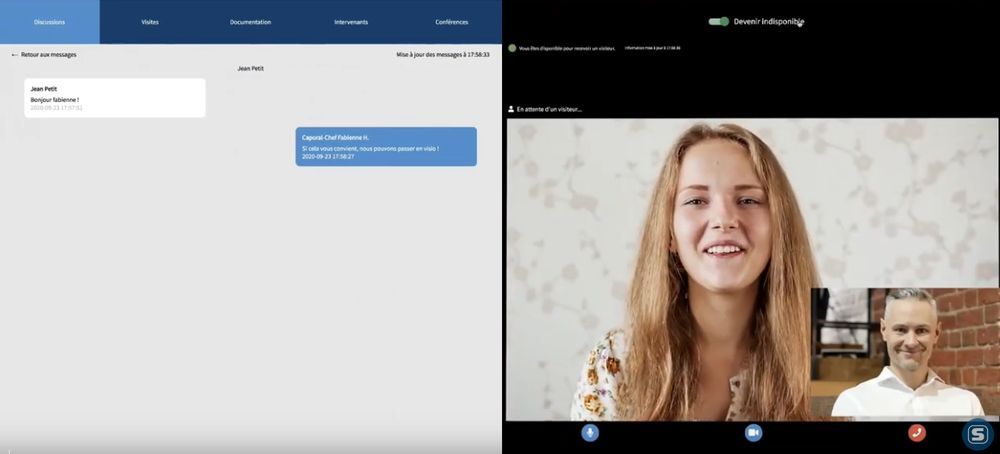The width and height of the screenshot is (1000, 454).
Task: Select Jean Petit's Bonjour fabienne message
Action: point(115,98)
